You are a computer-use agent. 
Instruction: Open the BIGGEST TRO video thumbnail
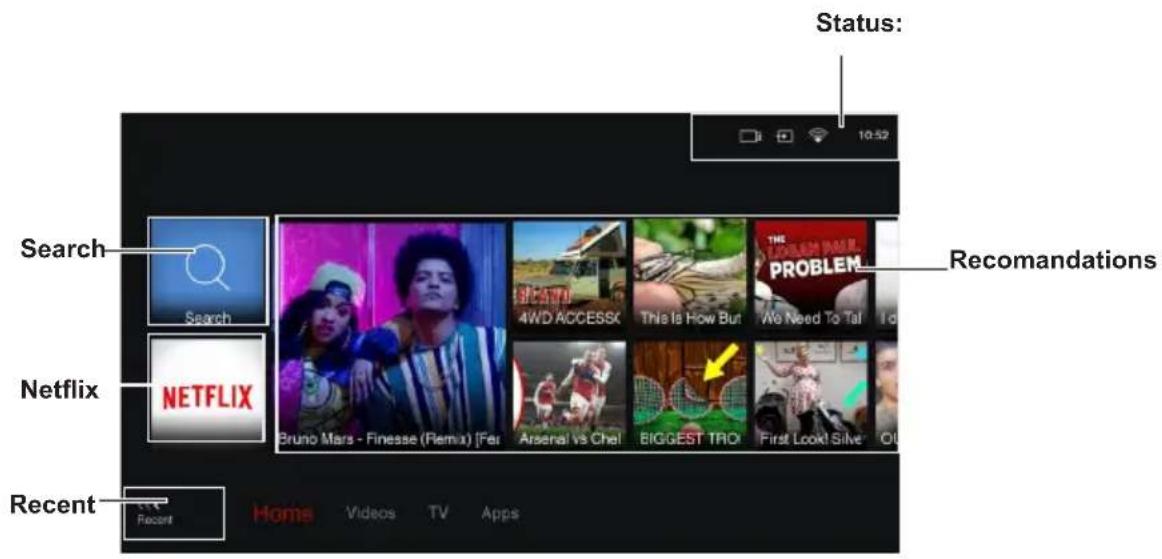(x=690, y=395)
